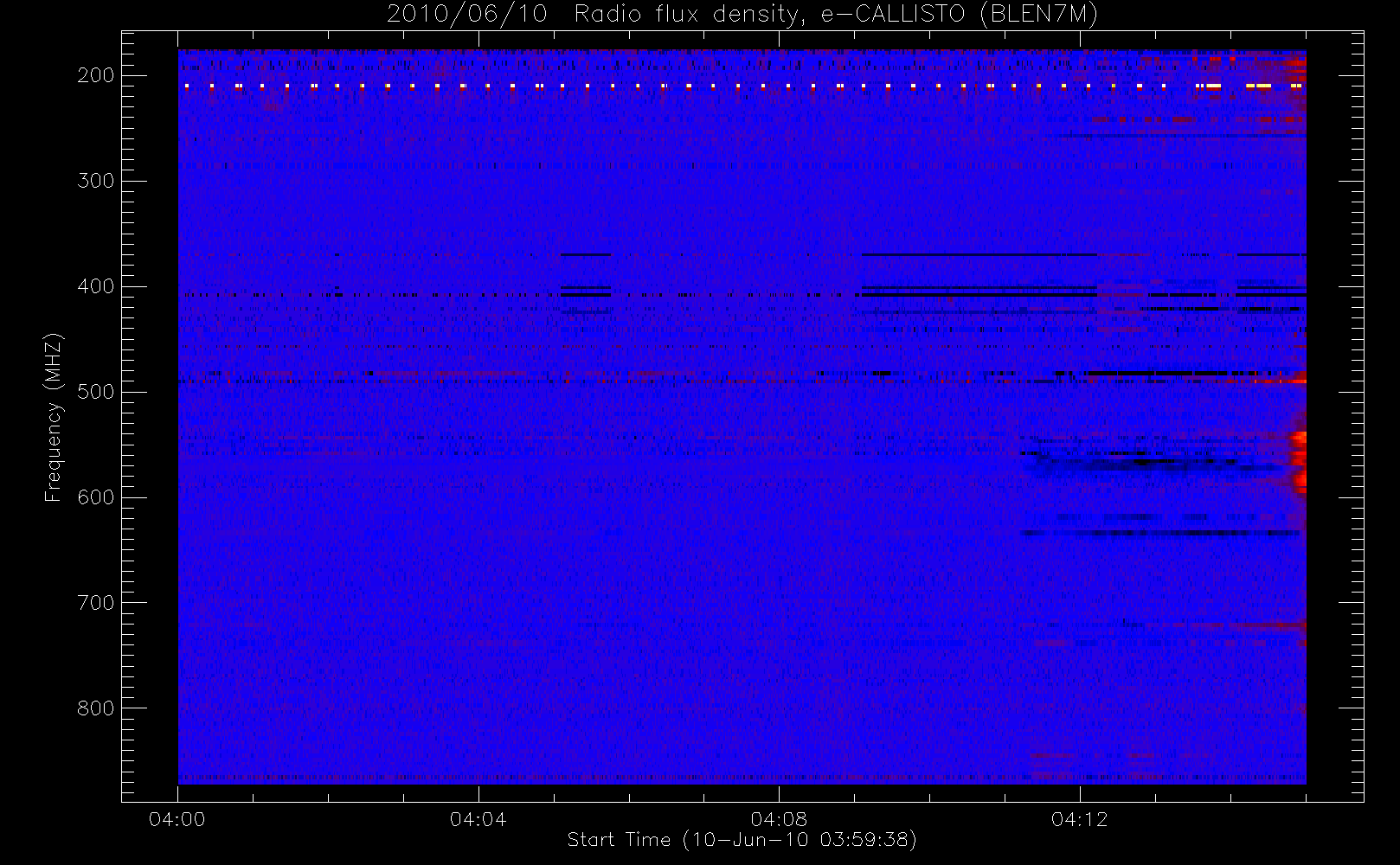The height and width of the screenshot is (865, 1400).
Task: Select the 'Frequency (MHz)' y-axis label
Action: [54, 417]
